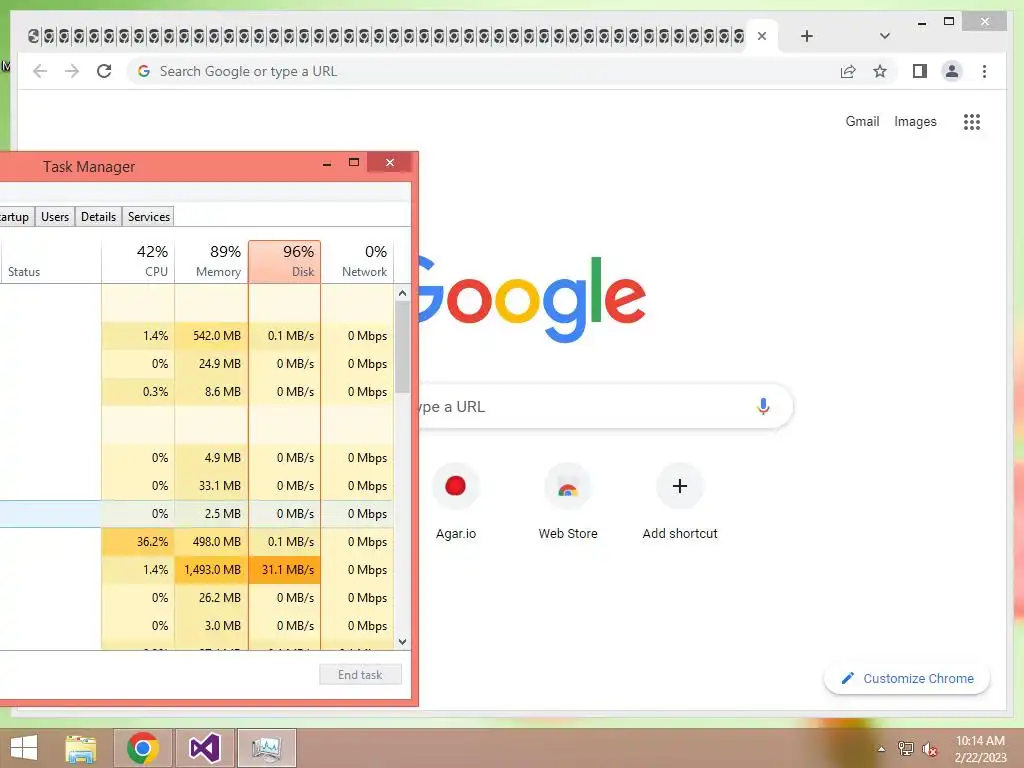Screen dimensions: 1024x768
Task: Select the 24.9 MB memory cell
Action: (x=212, y=364)
